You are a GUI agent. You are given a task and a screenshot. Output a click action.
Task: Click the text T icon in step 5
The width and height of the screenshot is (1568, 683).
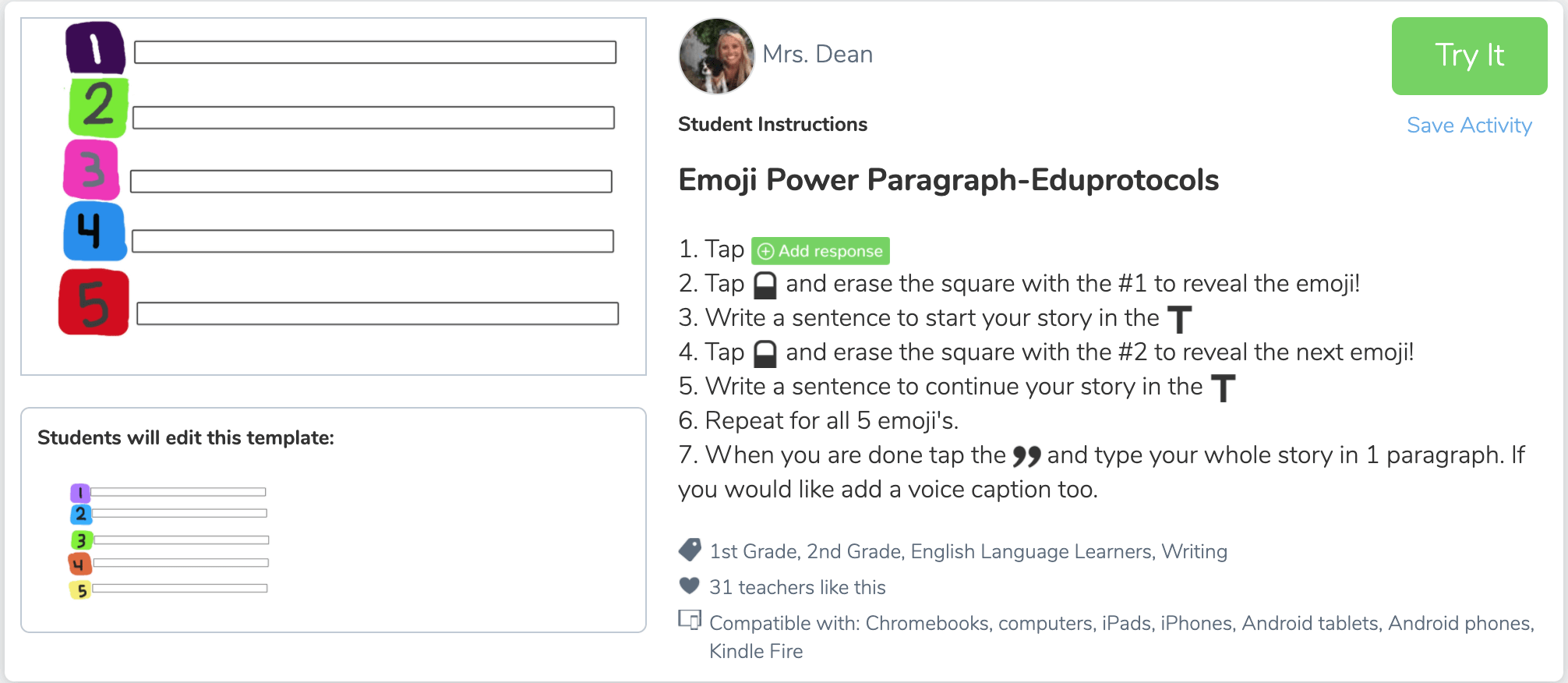1224,388
